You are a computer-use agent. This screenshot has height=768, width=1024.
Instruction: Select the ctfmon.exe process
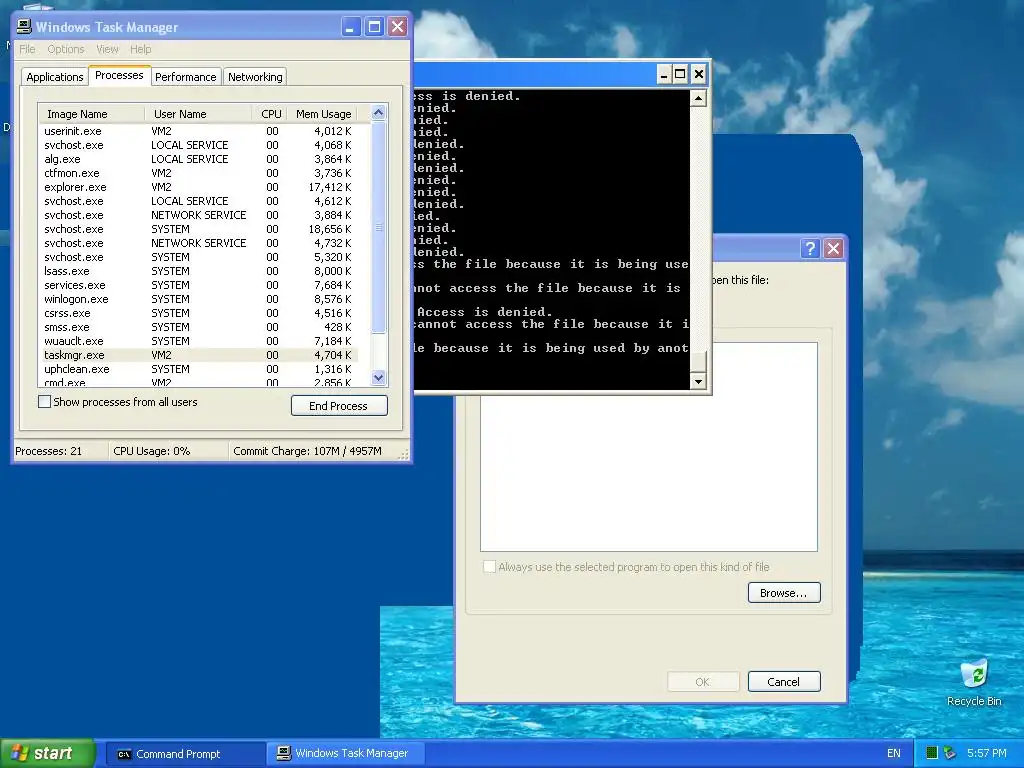(198, 173)
